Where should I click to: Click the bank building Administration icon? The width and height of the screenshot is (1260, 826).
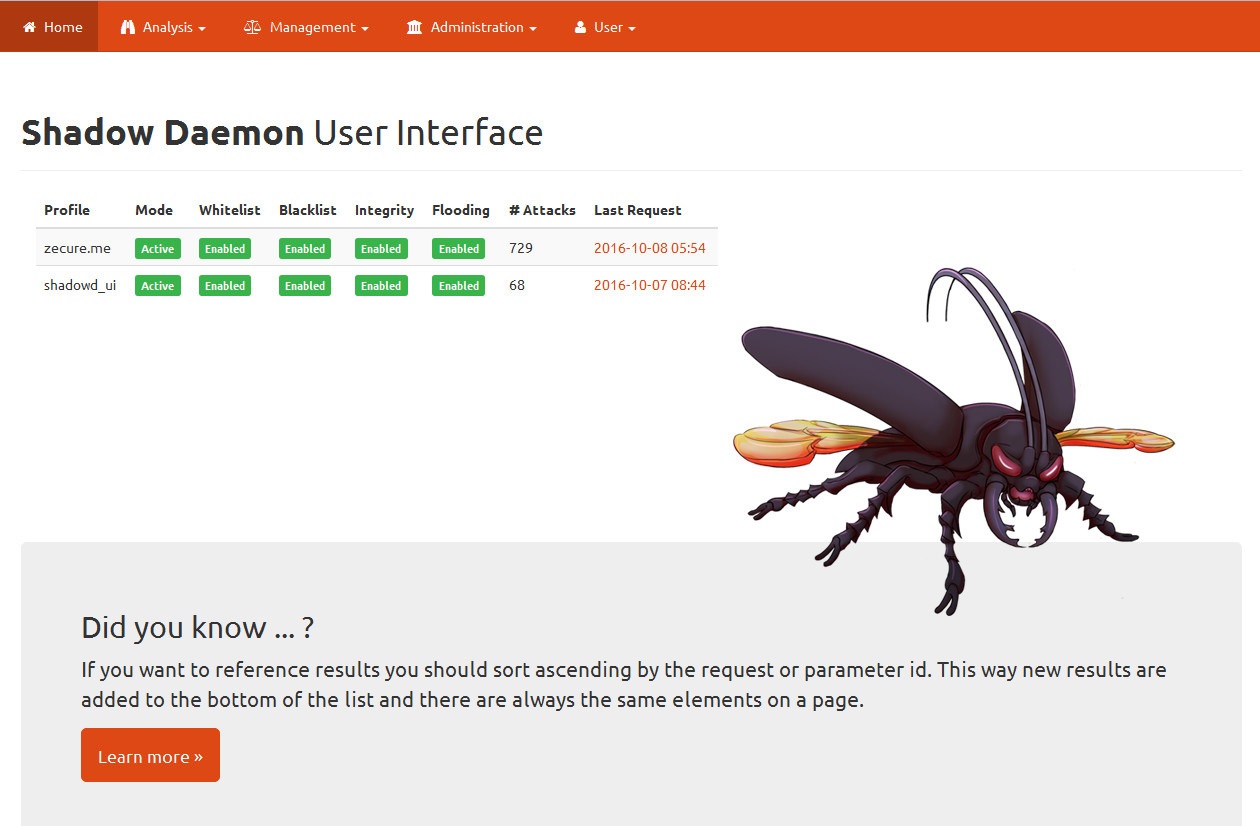tap(415, 27)
